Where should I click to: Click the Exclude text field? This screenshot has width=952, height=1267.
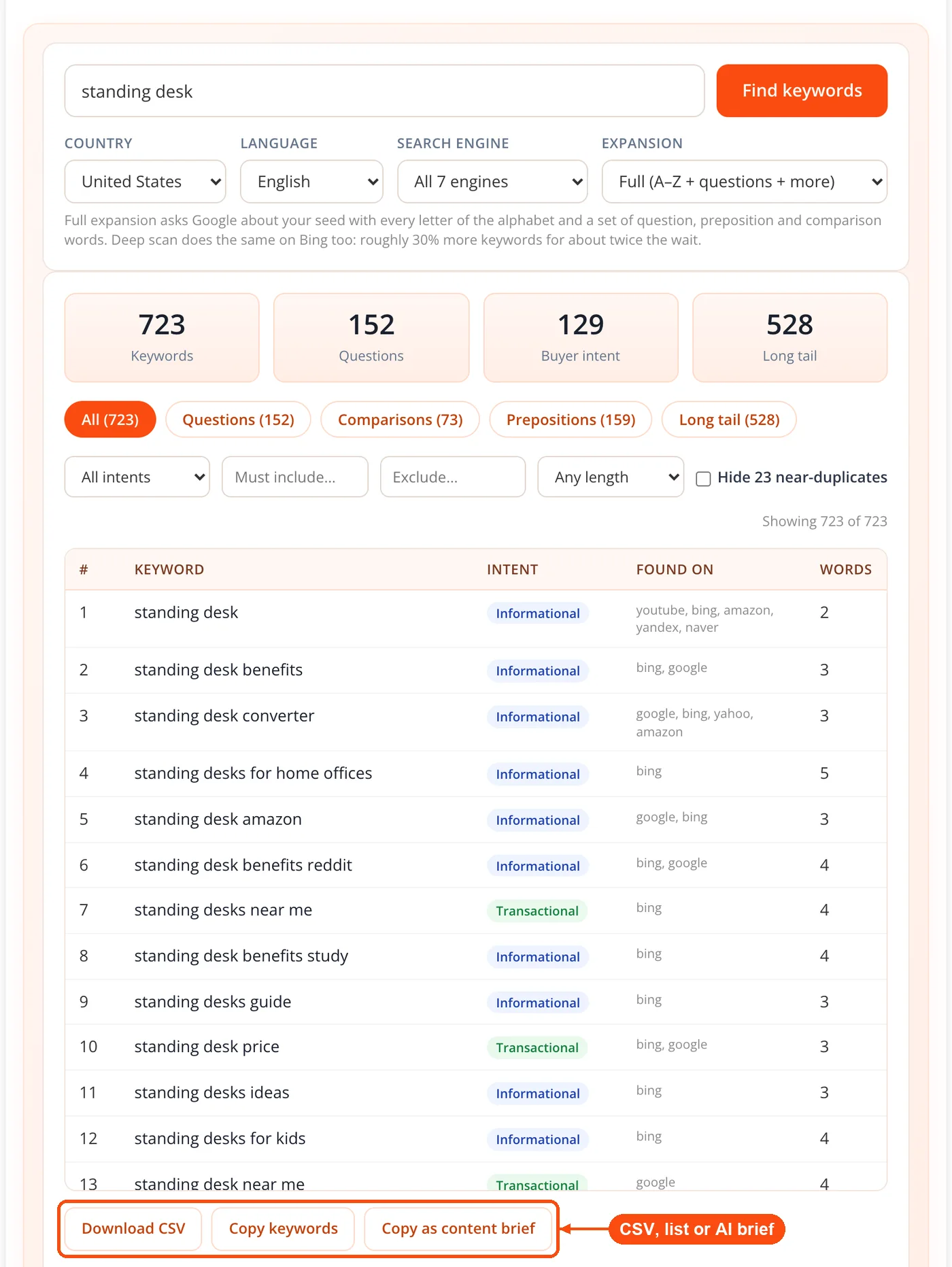click(x=452, y=477)
